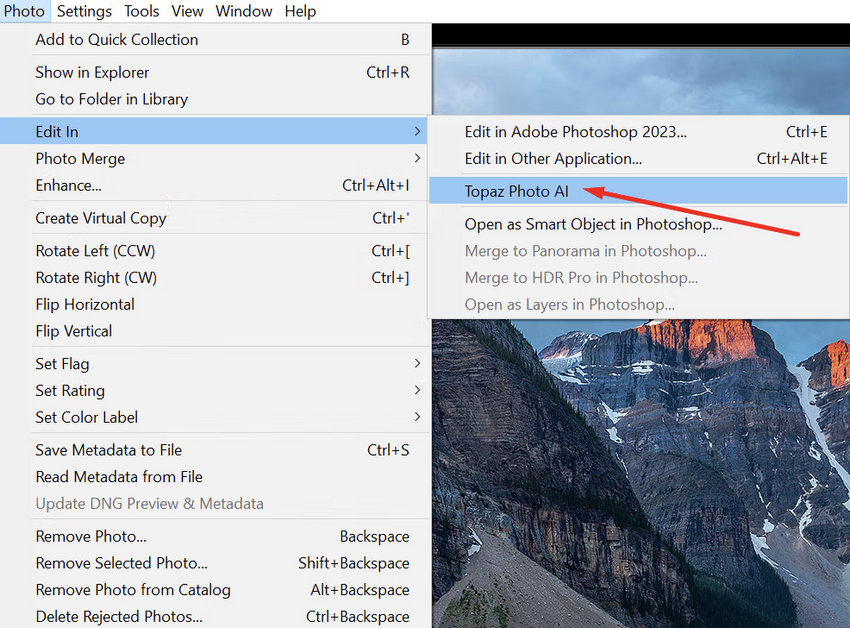This screenshot has width=850, height=628.
Task: Select Create Virtual Copy
Action: coord(100,218)
